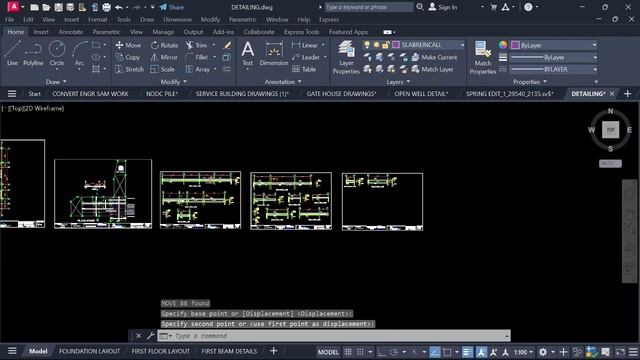Open the Annotate ribbon tab
The image size is (640, 360).
(x=71, y=32)
